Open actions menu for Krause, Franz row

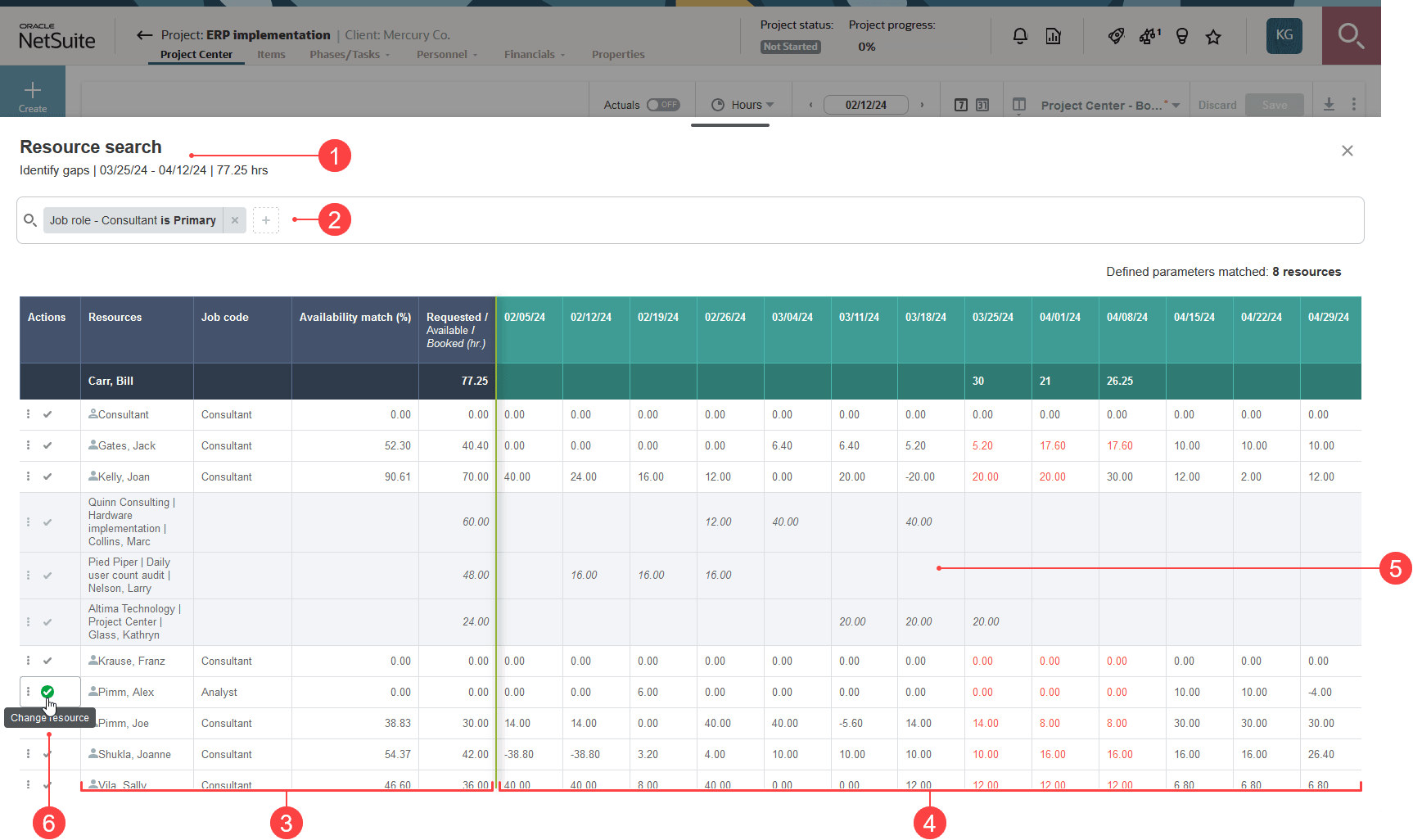pyautogui.click(x=29, y=661)
